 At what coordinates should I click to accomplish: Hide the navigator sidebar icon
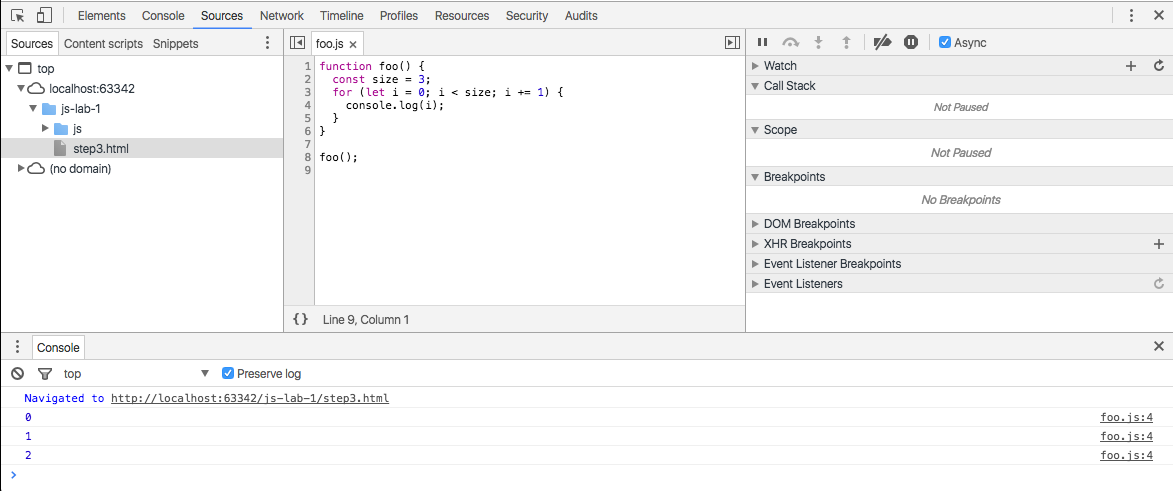[297, 43]
